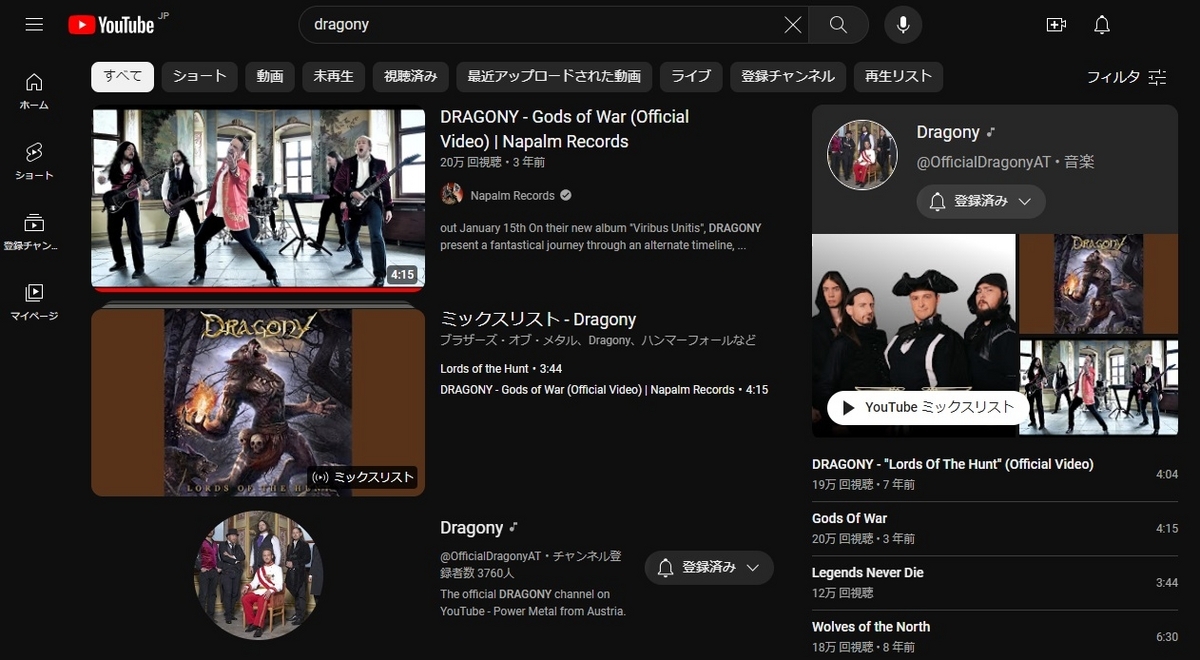Start voice search with microphone icon
1200x660 pixels.
[903, 25]
